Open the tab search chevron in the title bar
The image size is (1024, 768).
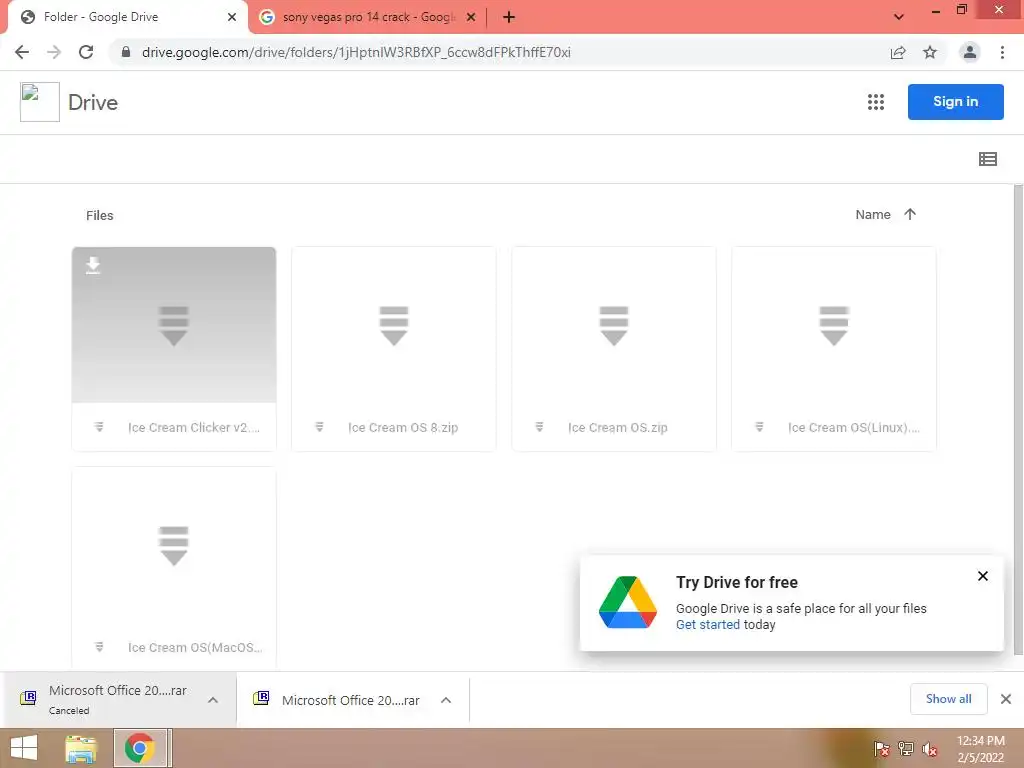(x=899, y=17)
